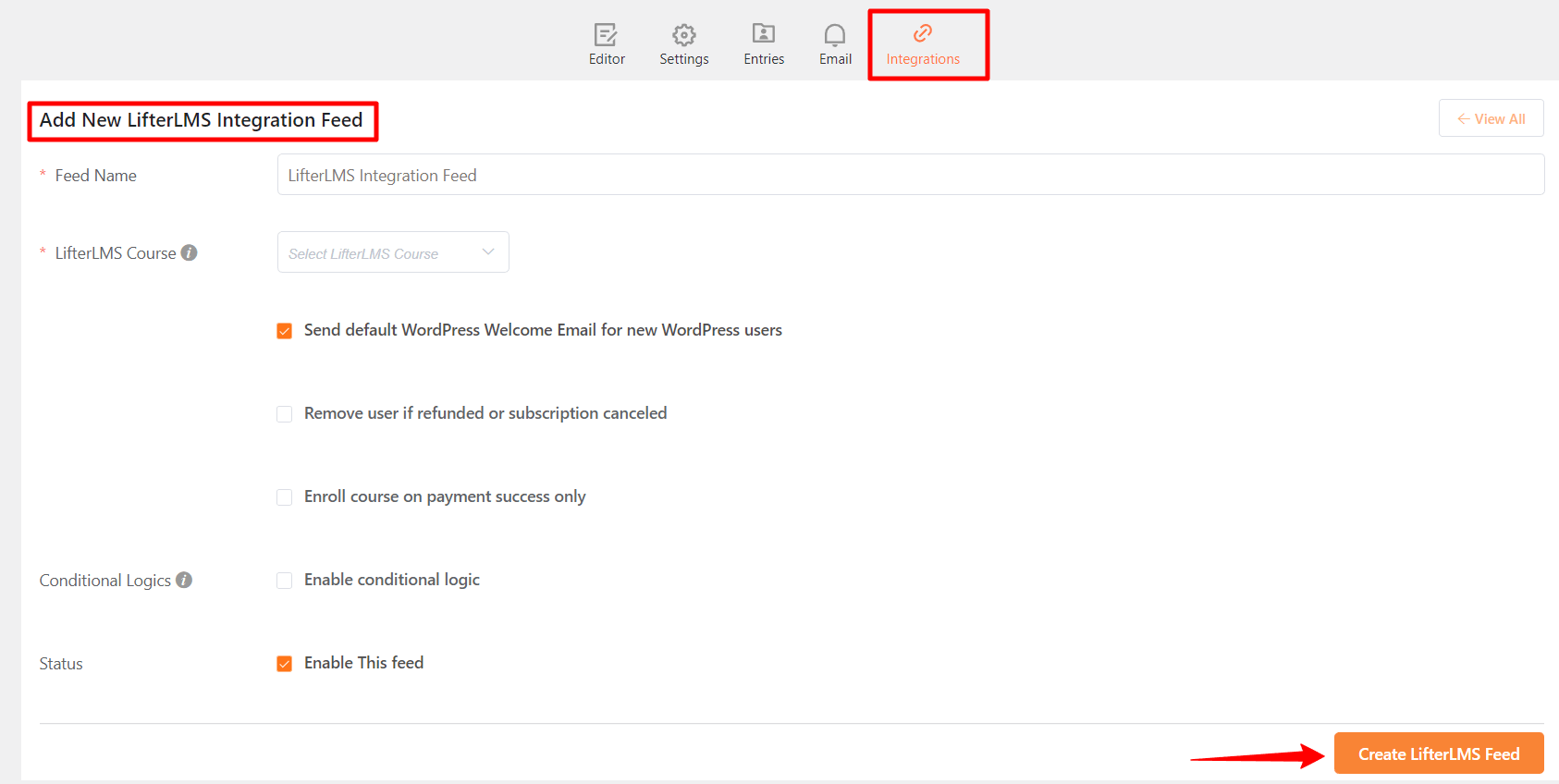Click the Conditional Logics label
The image size is (1559, 784).
coord(105,581)
